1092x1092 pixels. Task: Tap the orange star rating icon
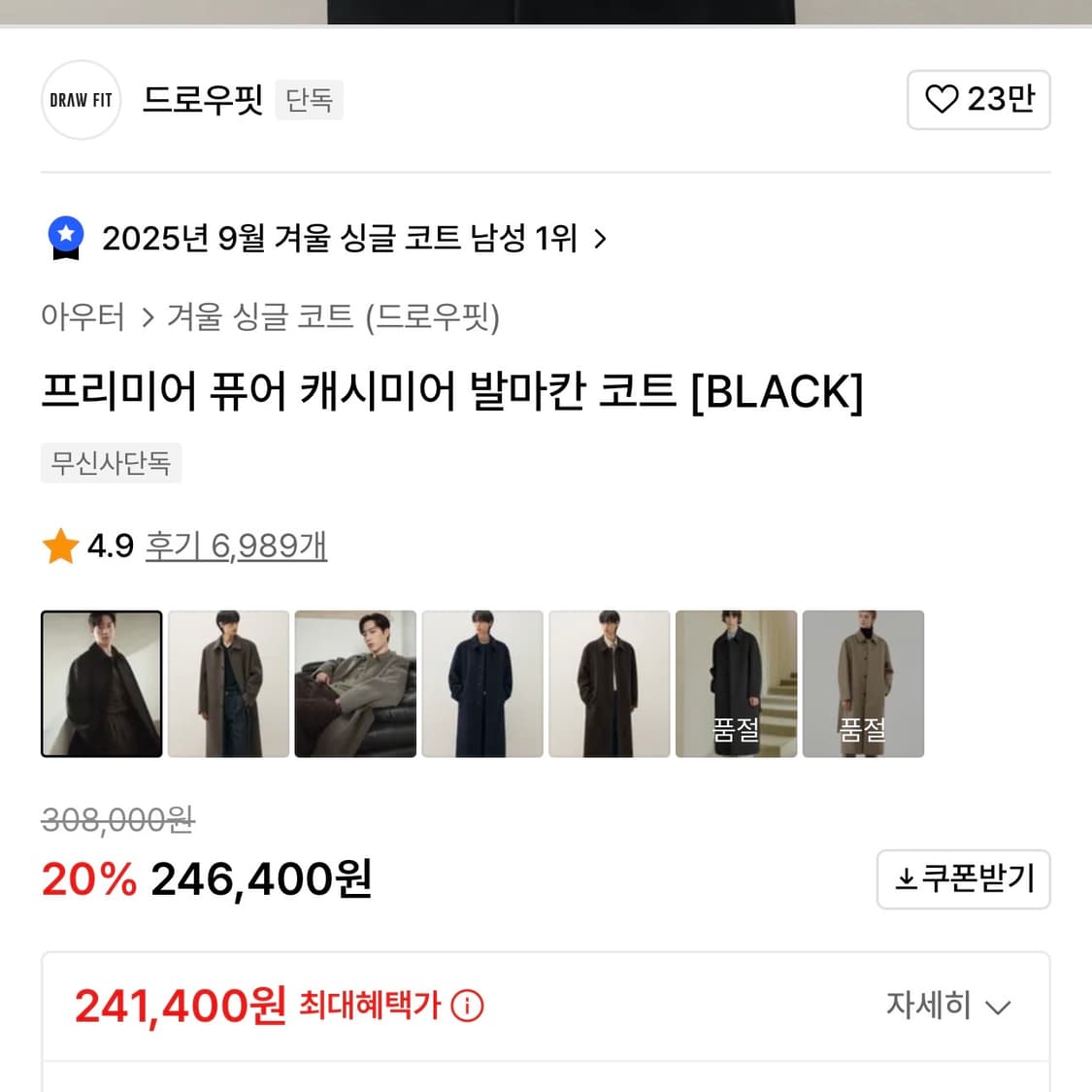coord(60,546)
